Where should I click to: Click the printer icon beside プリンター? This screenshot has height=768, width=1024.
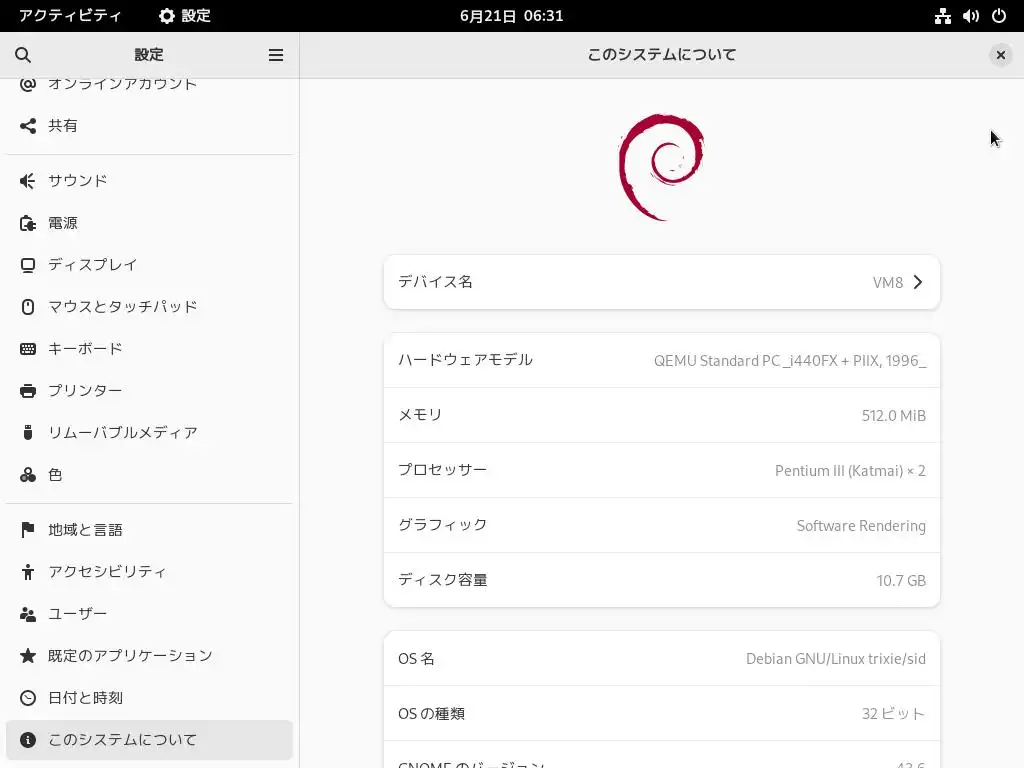click(27, 391)
